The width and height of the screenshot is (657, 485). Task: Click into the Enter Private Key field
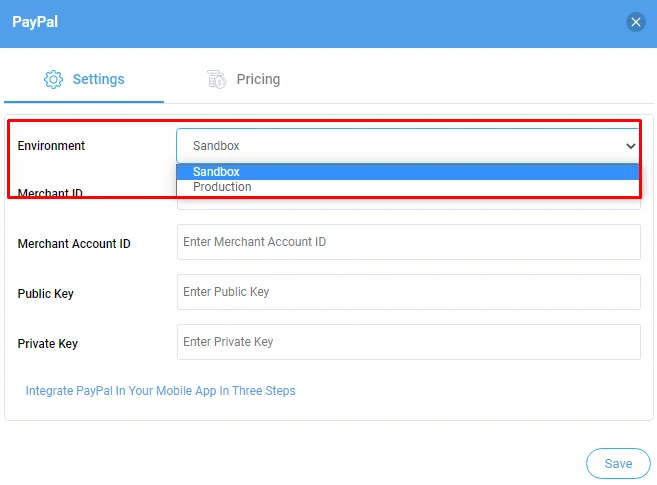point(409,342)
